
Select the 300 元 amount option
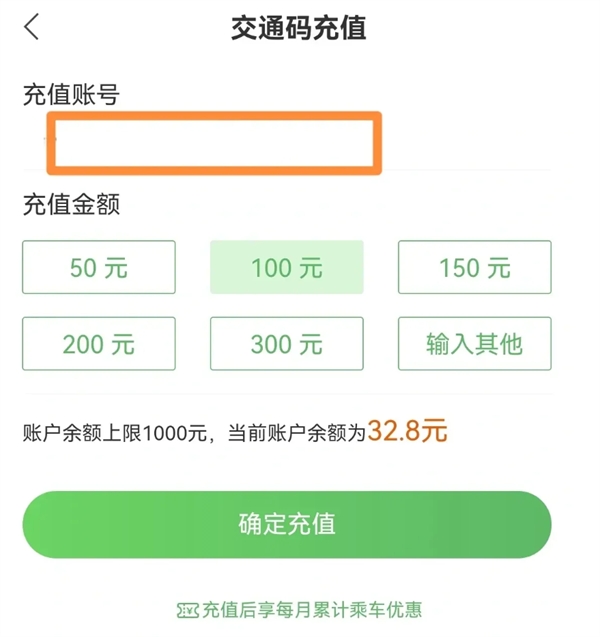click(286, 344)
